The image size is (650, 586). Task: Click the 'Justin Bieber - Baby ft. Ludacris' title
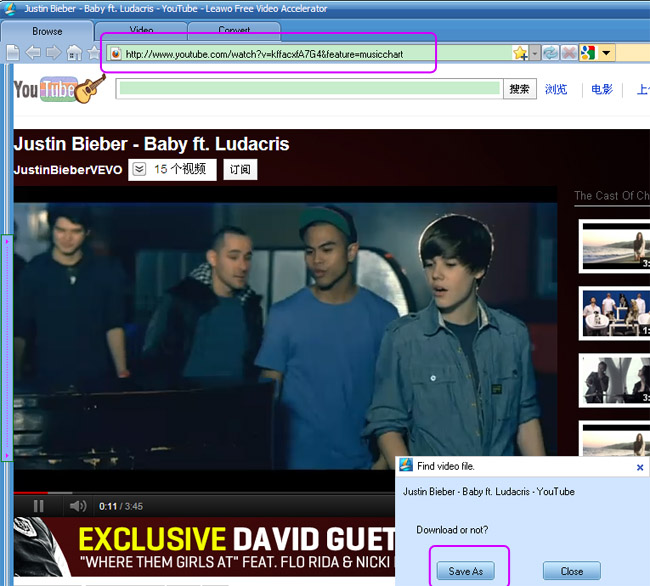point(152,144)
